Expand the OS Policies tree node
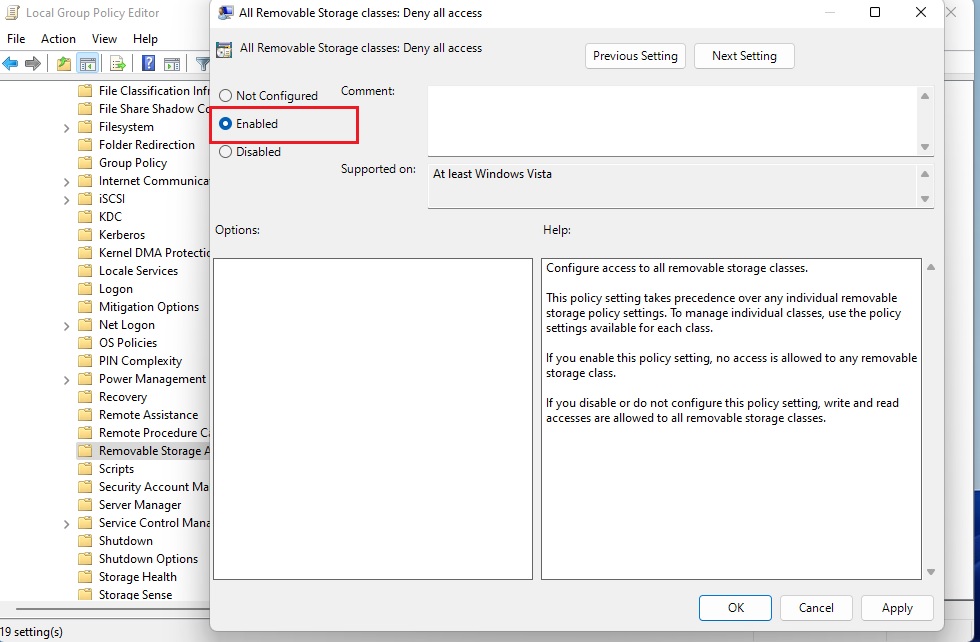 click(66, 342)
